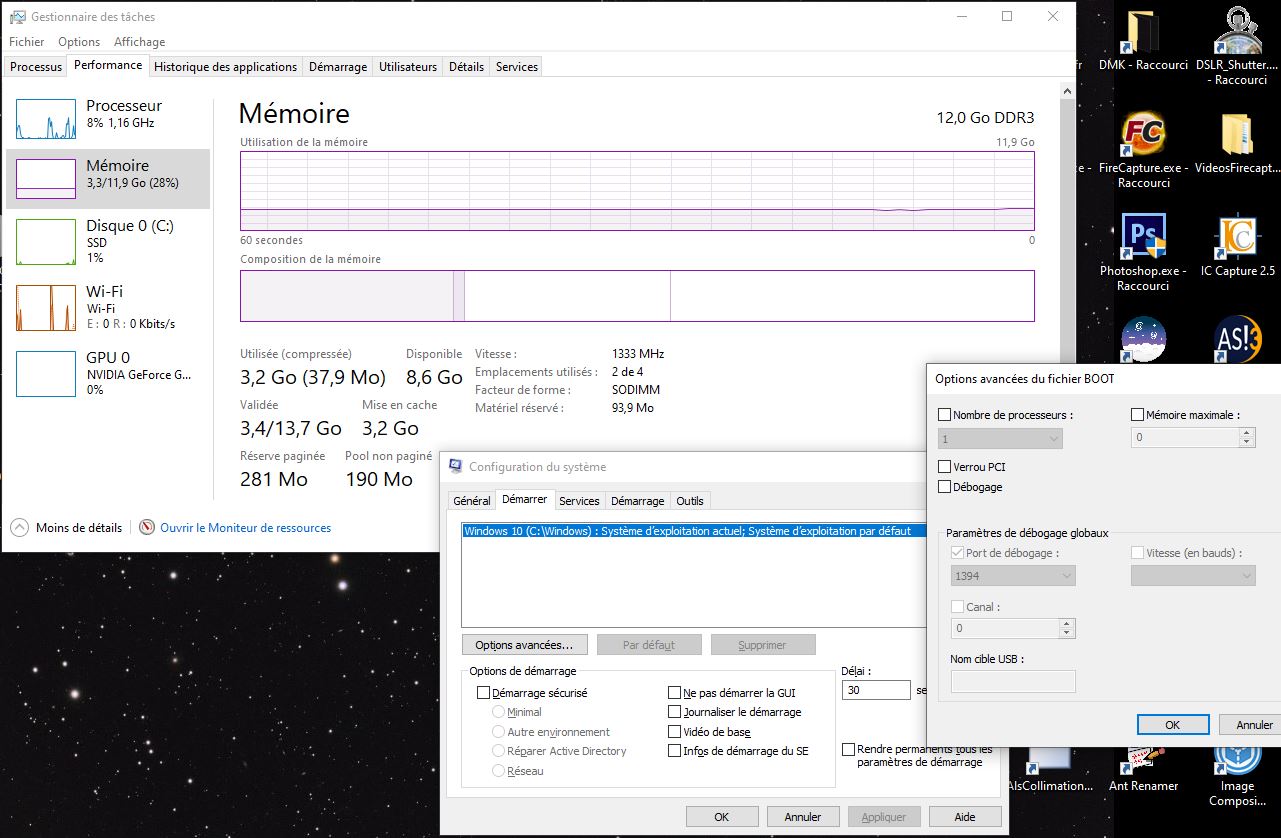Viewport: 1281px width, 838px height.
Task: Open the Utilisateurs tab
Action: point(408,67)
